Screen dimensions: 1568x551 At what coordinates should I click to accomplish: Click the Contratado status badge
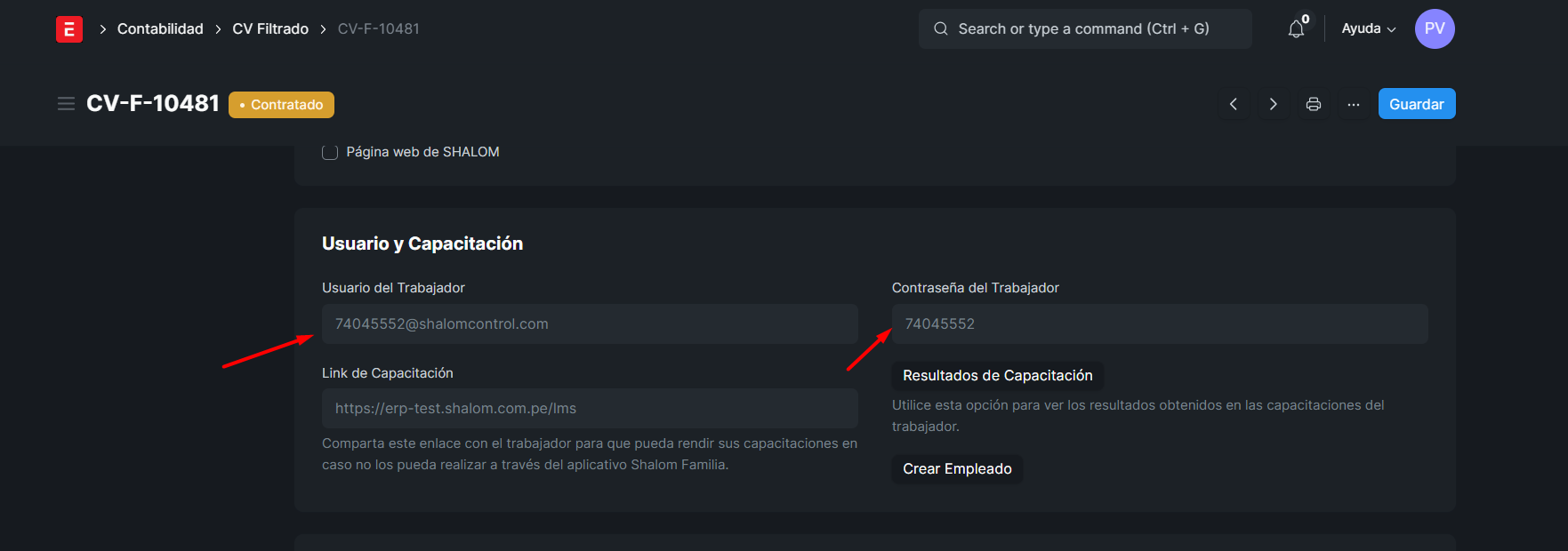[281, 105]
